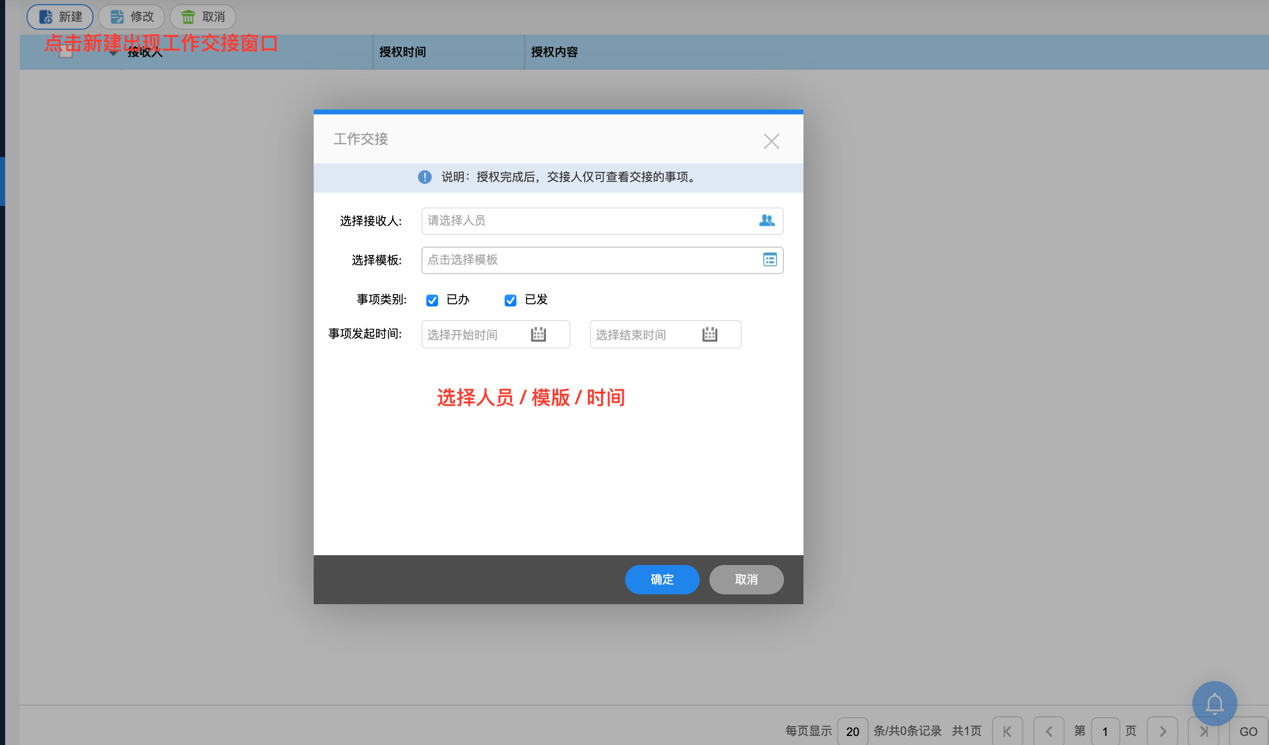Click the template selector icon next to 点击选择模板
Screen dimensions: 1269x745
769,259
